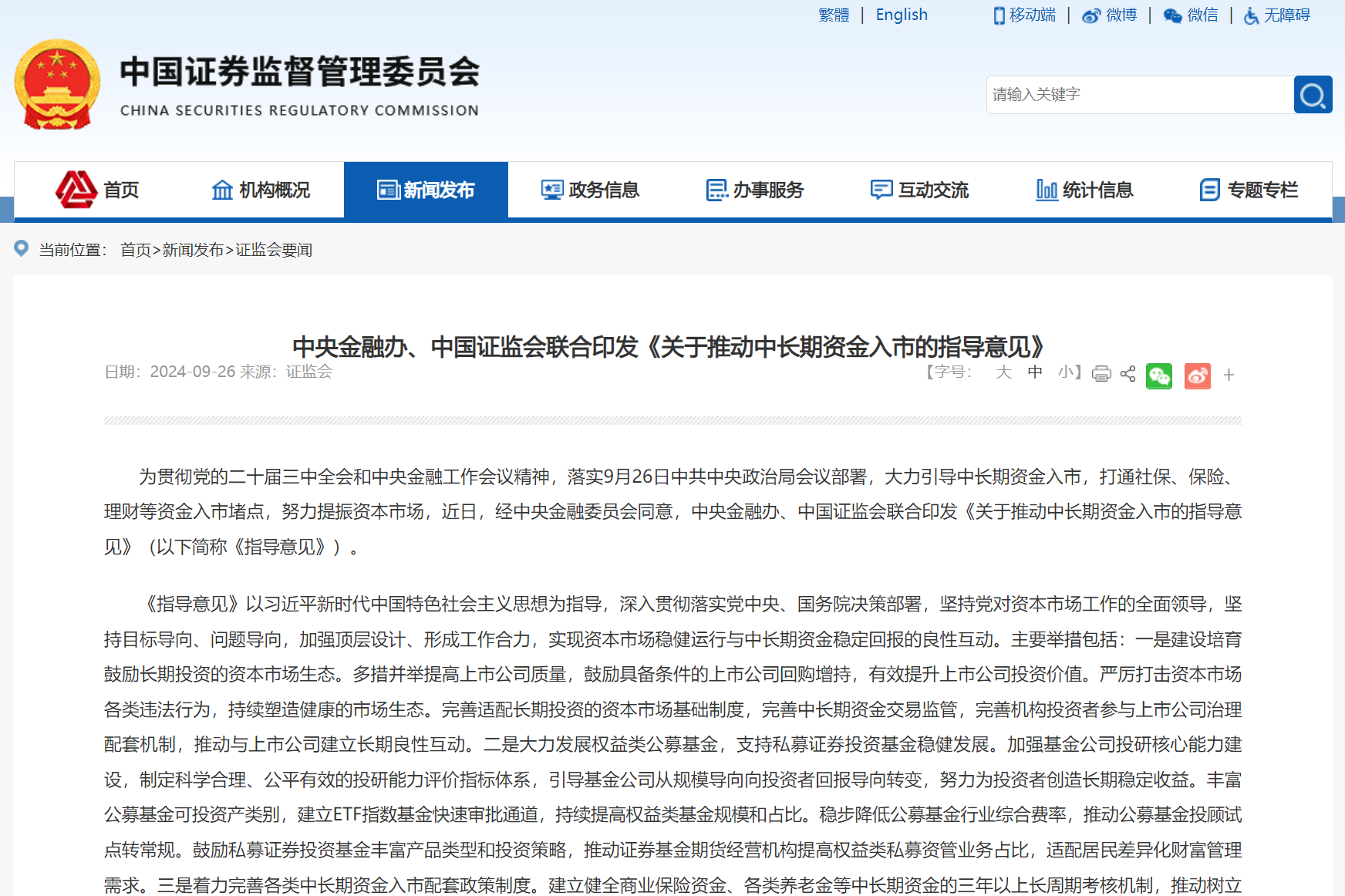This screenshot has height=896, width=1345.
Task: Open the 微信 WeChat icon in the top bar
Action: (1173, 15)
